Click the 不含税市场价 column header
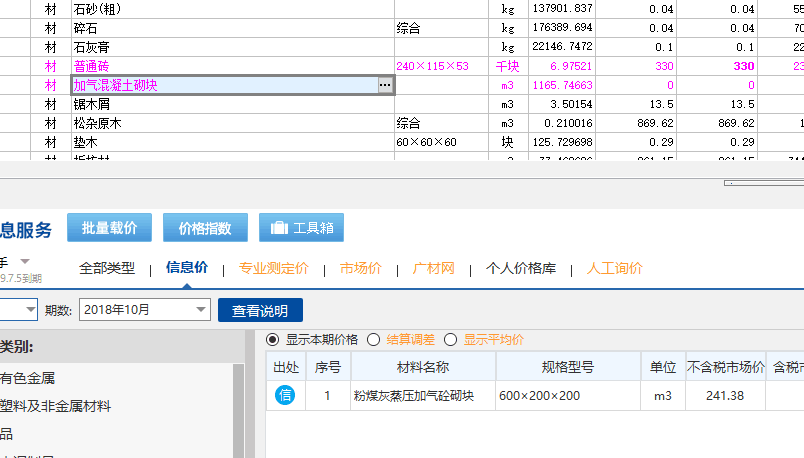The width and height of the screenshot is (804, 458). pyautogui.click(x=726, y=367)
